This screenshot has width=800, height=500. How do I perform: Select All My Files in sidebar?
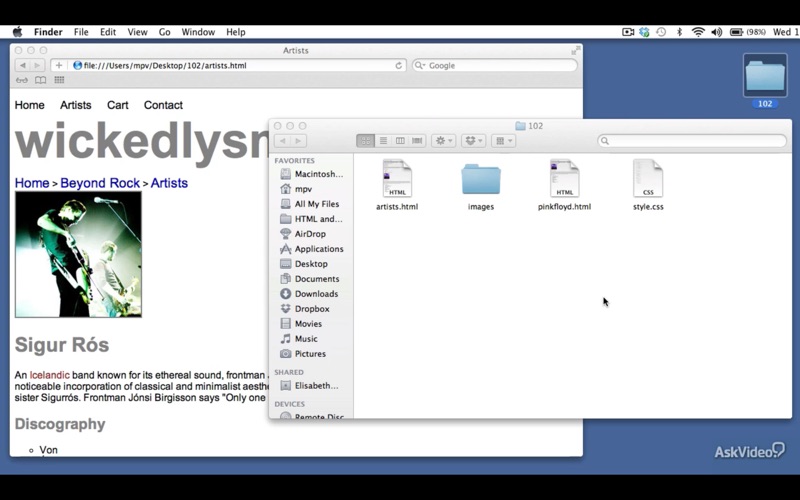point(312,204)
